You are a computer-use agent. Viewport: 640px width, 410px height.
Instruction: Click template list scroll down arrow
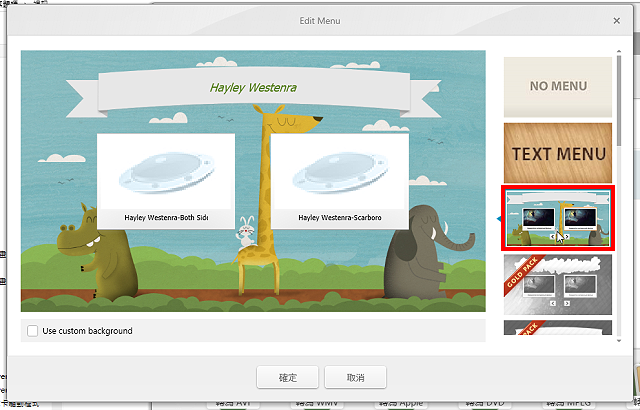(x=619, y=340)
